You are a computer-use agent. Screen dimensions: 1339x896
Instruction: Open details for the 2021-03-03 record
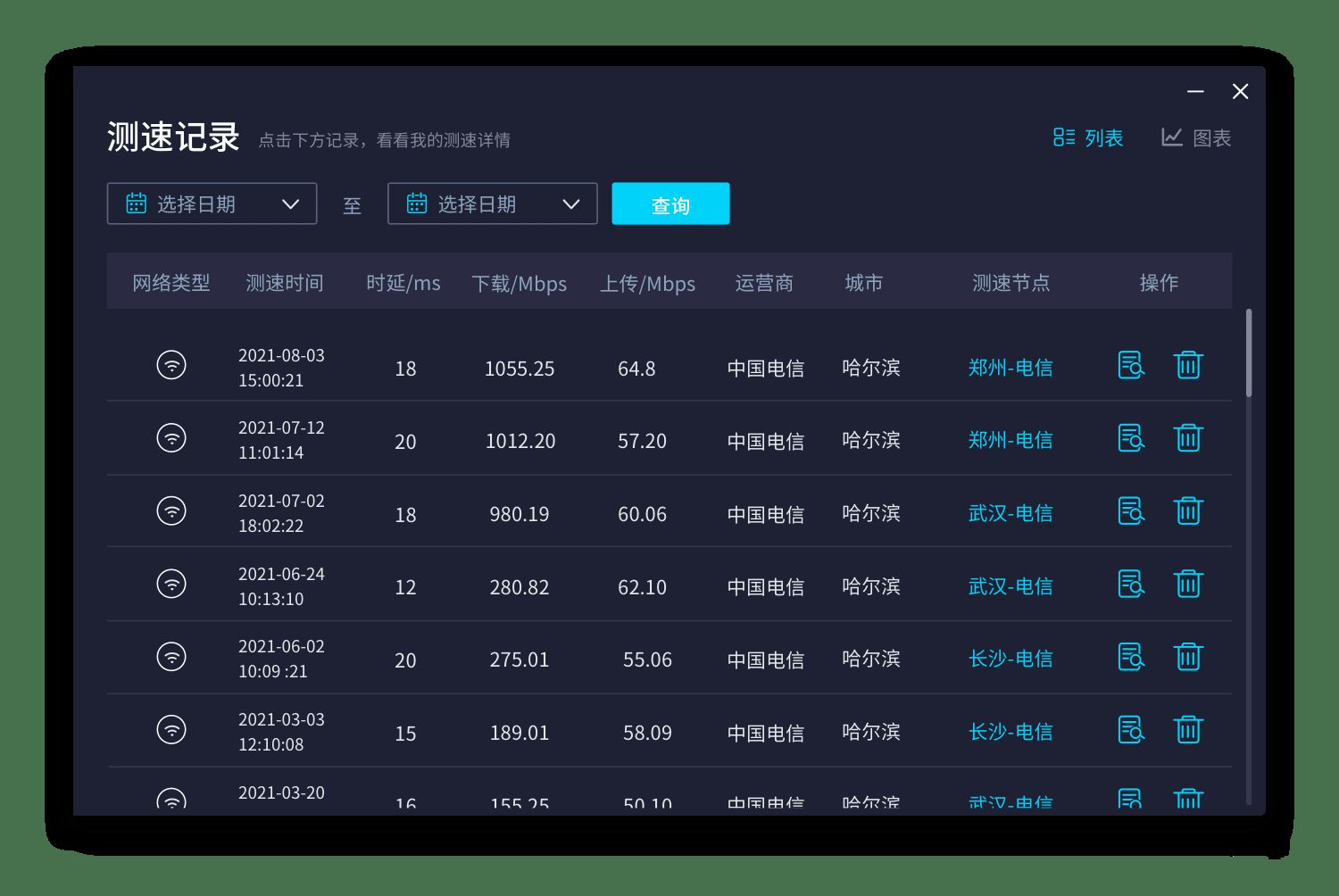1131,731
